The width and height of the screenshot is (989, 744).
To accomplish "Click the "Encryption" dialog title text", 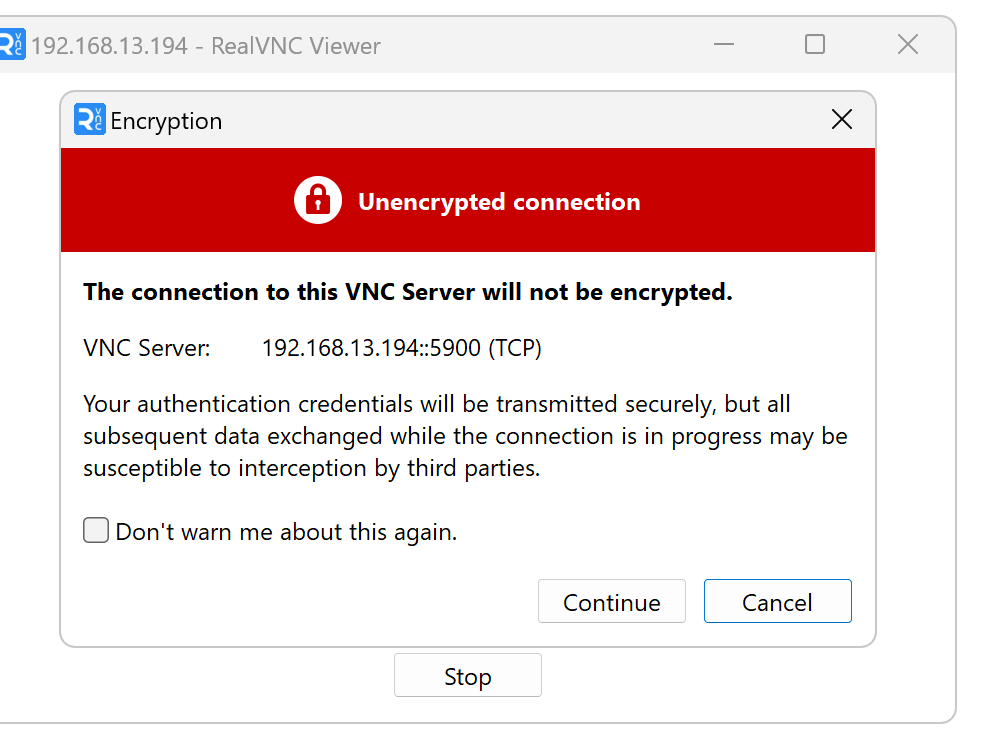I will (166, 121).
